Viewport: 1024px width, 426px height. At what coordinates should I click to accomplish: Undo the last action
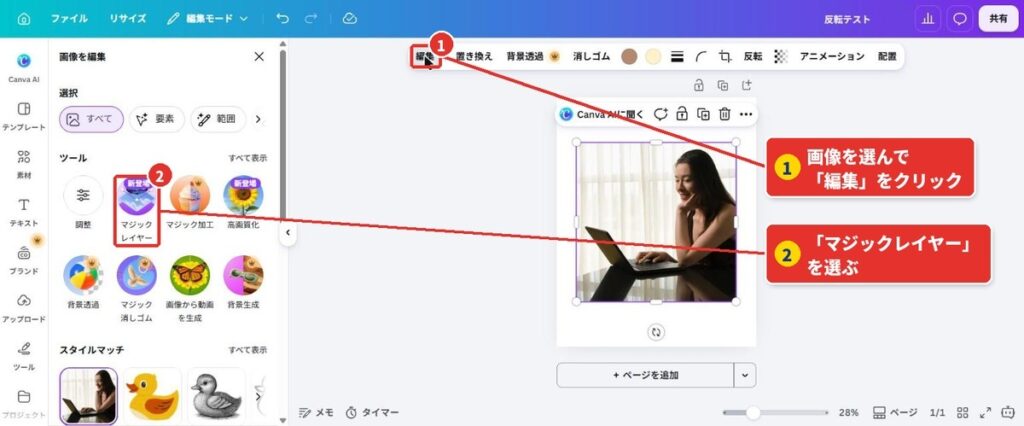(282, 19)
